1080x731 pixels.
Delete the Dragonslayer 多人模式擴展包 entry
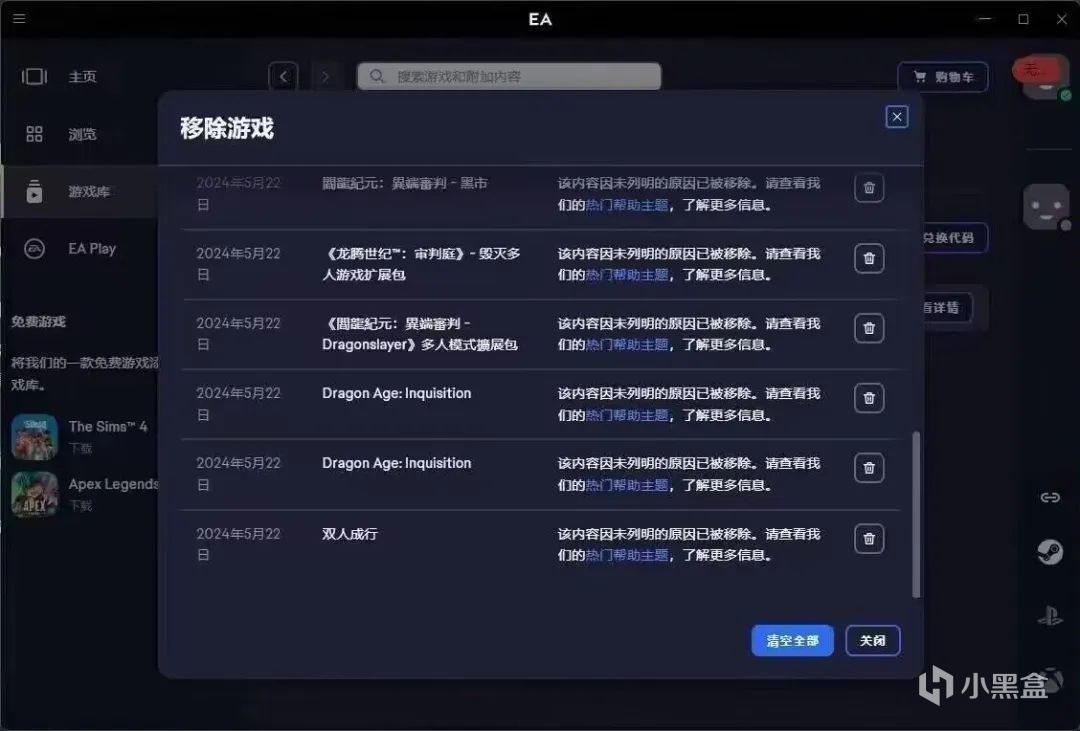pyautogui.click(x=869, y=328)
